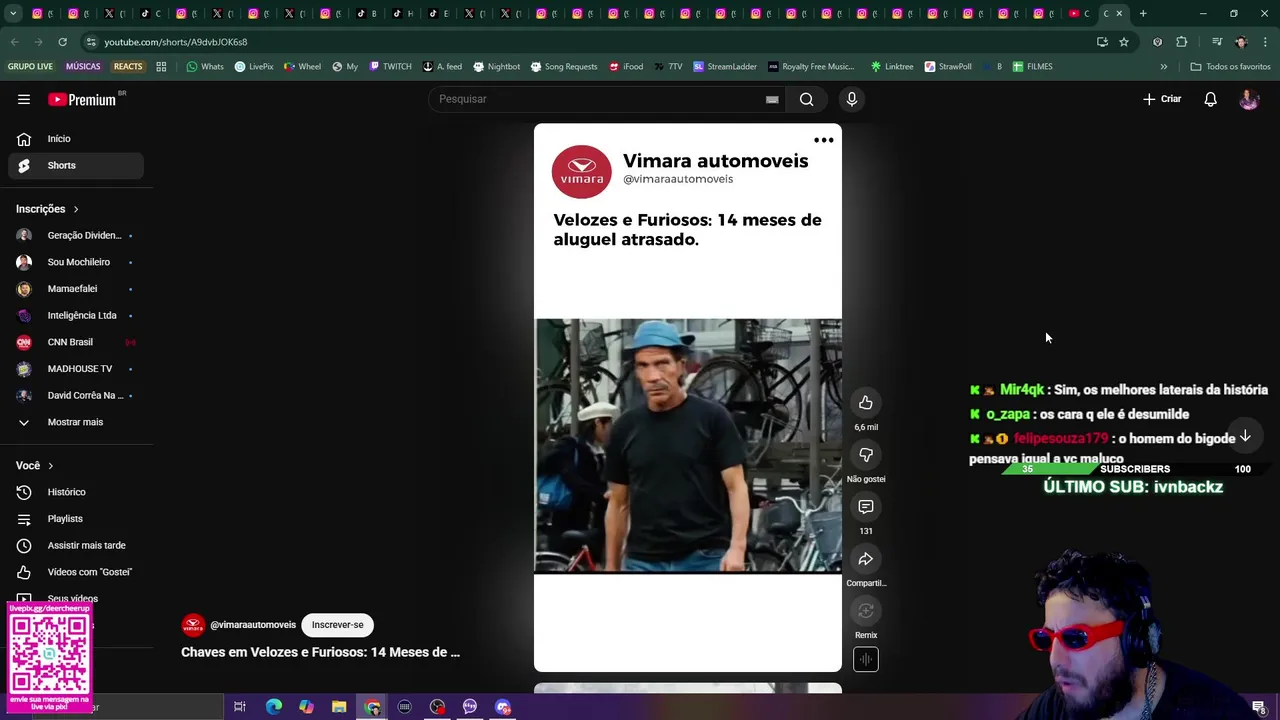Expand Inscrições section chevron
The image size is (1280, 720).
(75, 209)
